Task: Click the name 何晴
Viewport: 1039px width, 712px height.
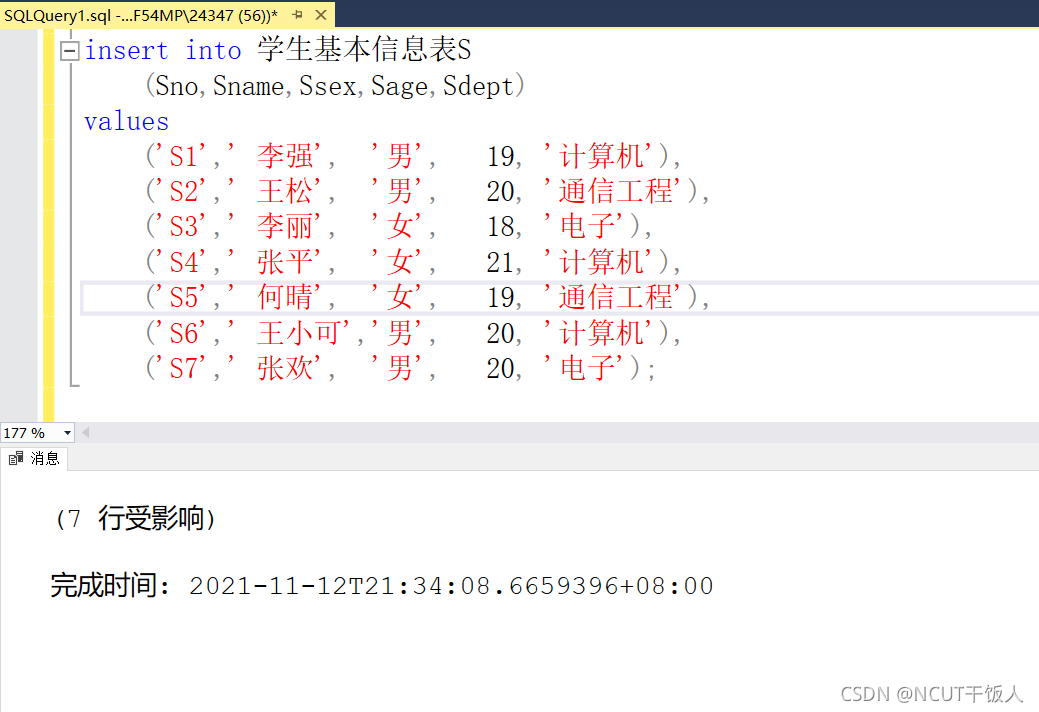Action: 285,297
